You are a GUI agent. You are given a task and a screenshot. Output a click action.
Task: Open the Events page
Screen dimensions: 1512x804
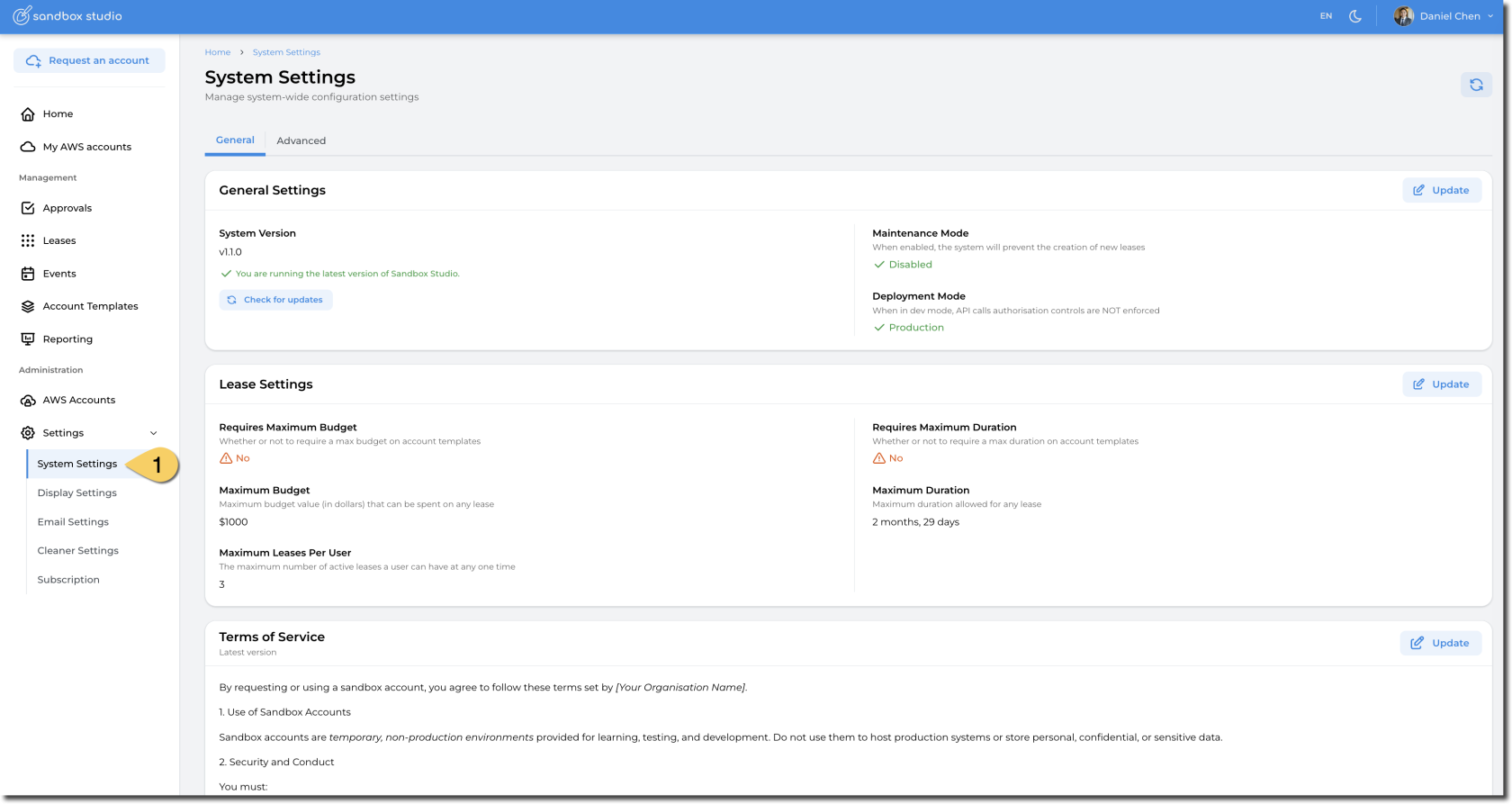coord(59,274)
